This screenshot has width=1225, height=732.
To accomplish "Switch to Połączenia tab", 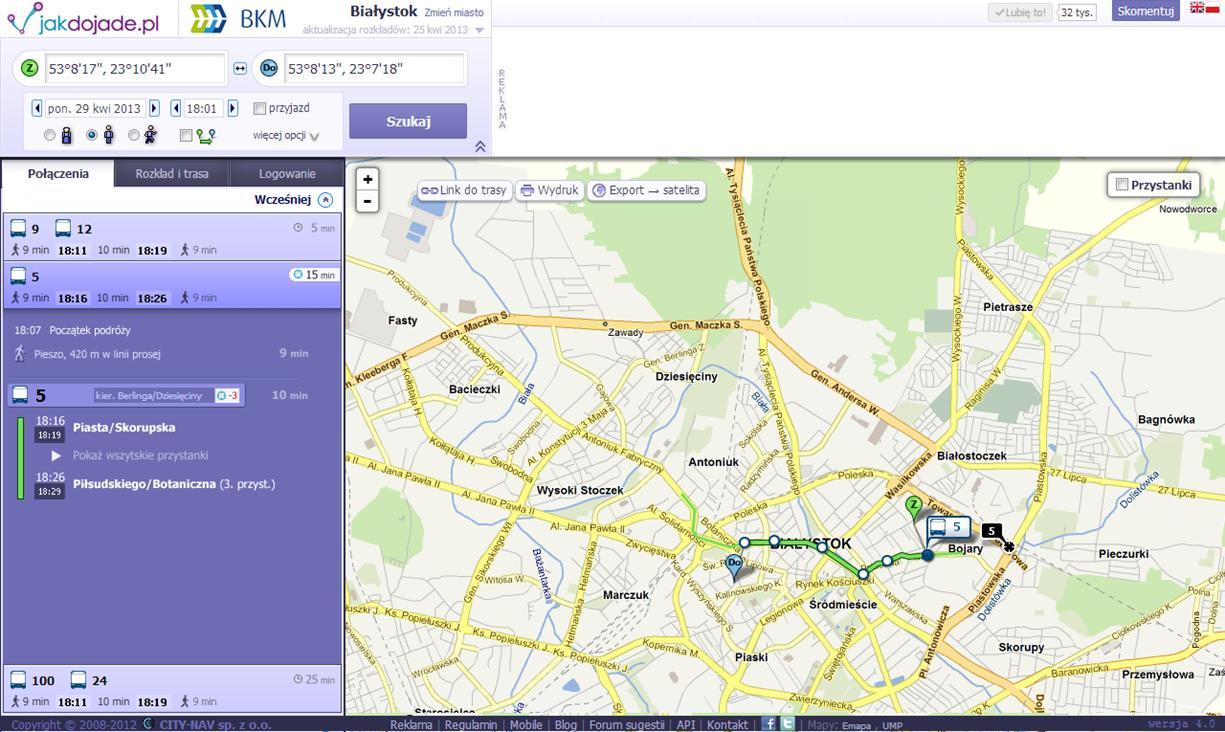I will pos(58,174).
